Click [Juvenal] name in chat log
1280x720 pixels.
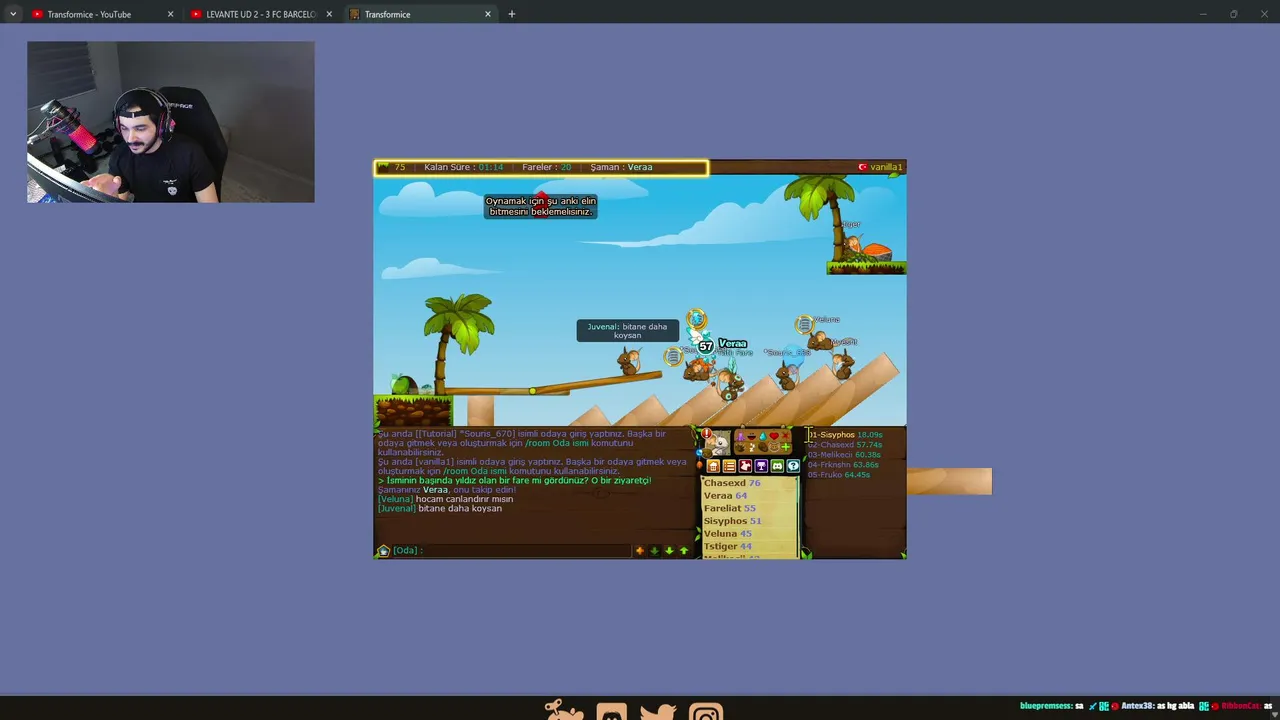click(x=397, y=508)
